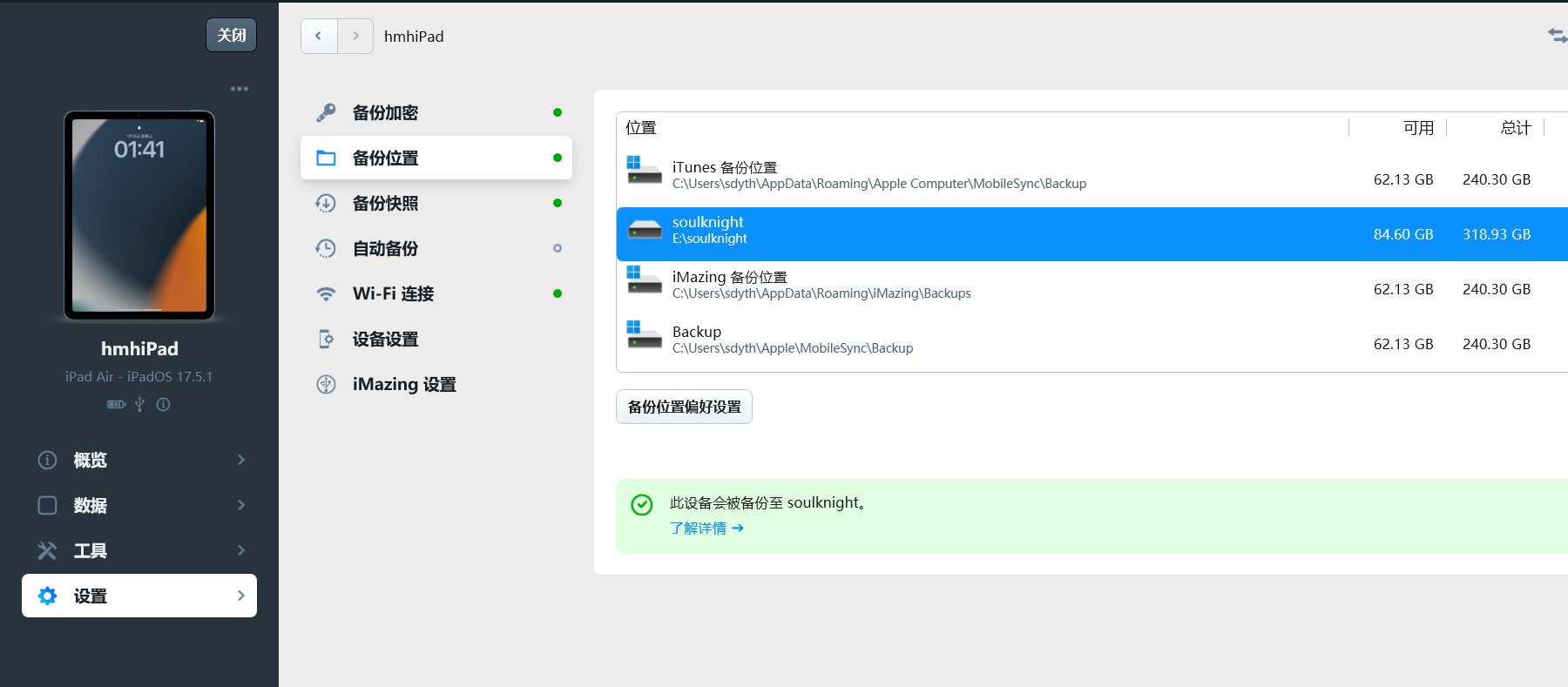The height and width of the screenshot is (687, 1568).
Task: Expand the 概览 section chevron
Action: (x=241, y=460)
